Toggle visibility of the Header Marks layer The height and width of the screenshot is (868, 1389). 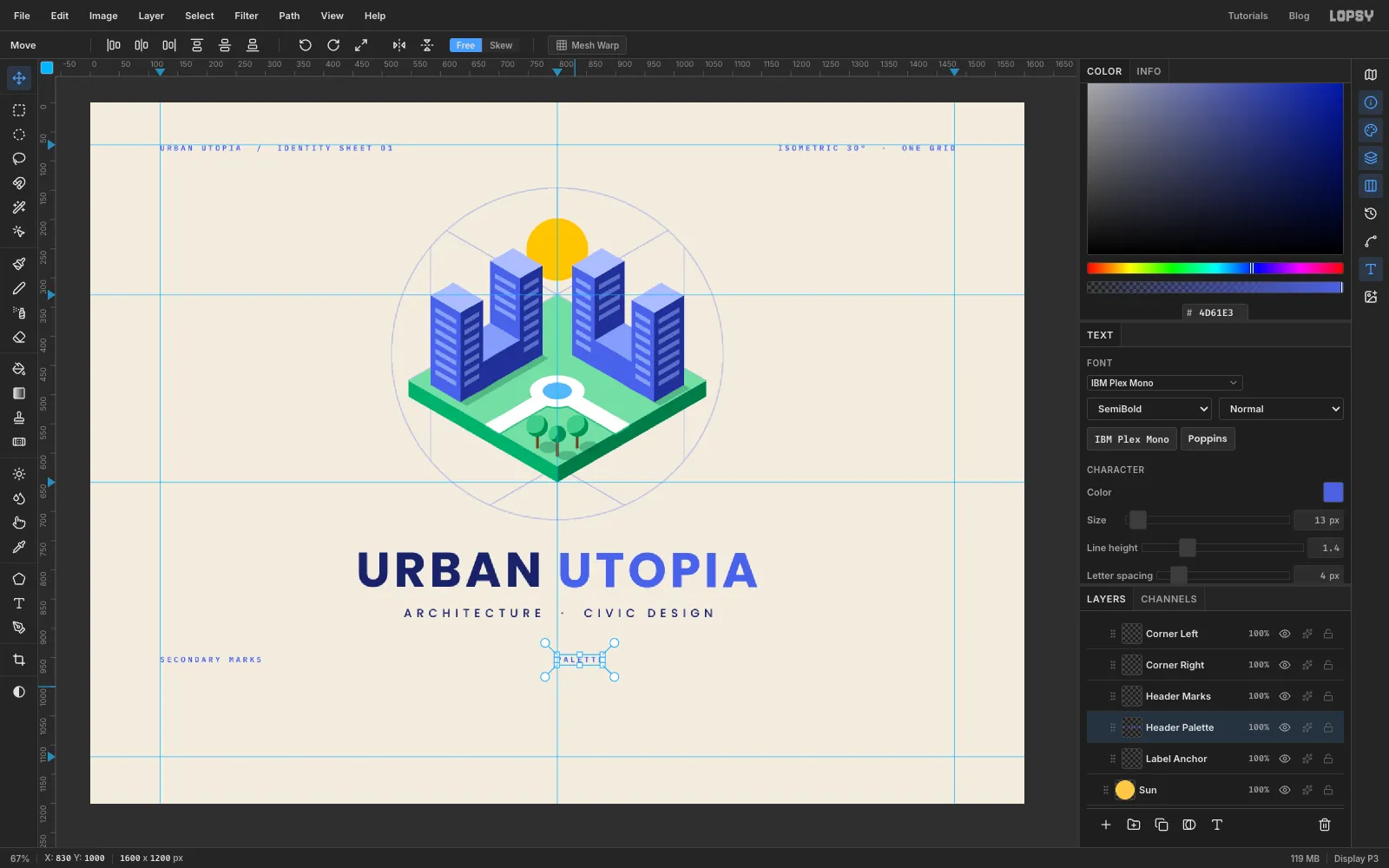point(1285,696)
